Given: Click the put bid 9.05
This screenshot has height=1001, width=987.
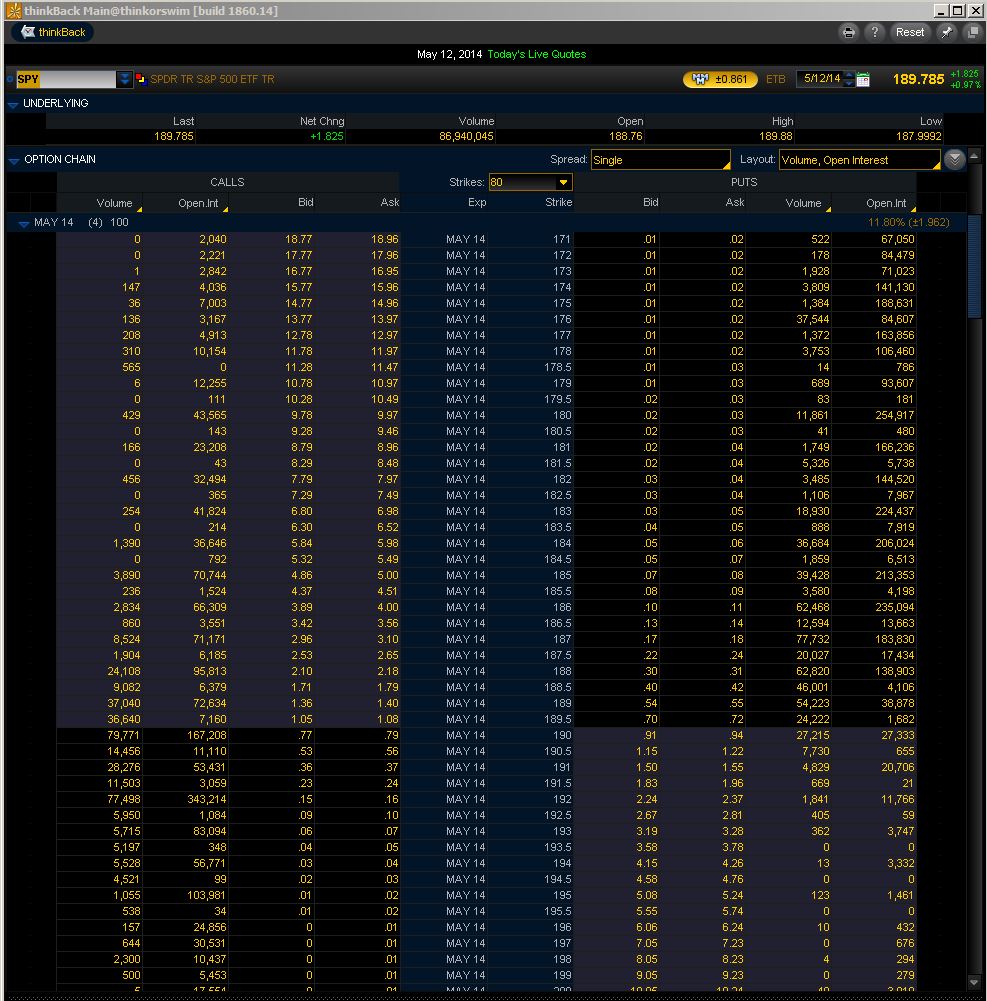Looking at the screenshot, I should click(x=647, y=975).
